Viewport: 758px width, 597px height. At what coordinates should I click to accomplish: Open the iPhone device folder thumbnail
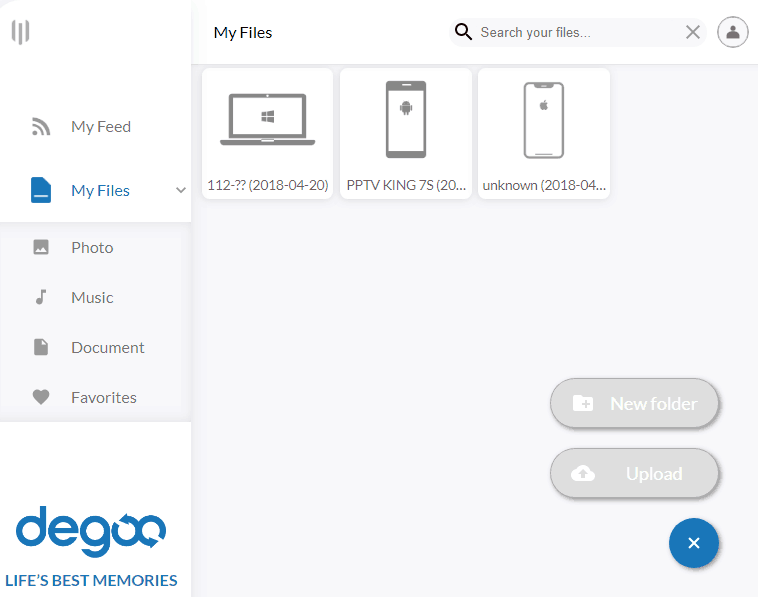pyautogui.click(x=544, y=120)
